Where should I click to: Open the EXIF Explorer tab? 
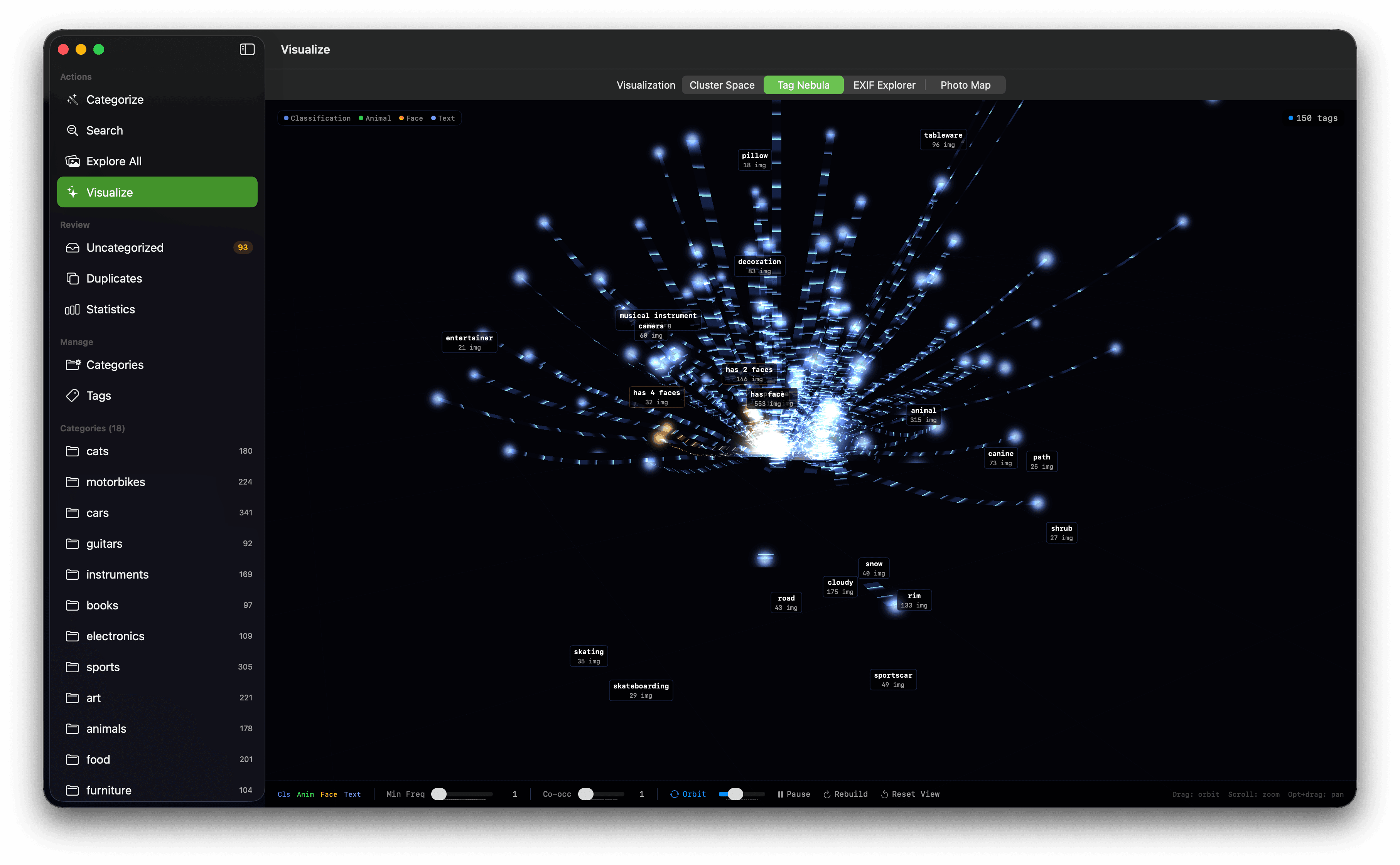click(884, 85)
